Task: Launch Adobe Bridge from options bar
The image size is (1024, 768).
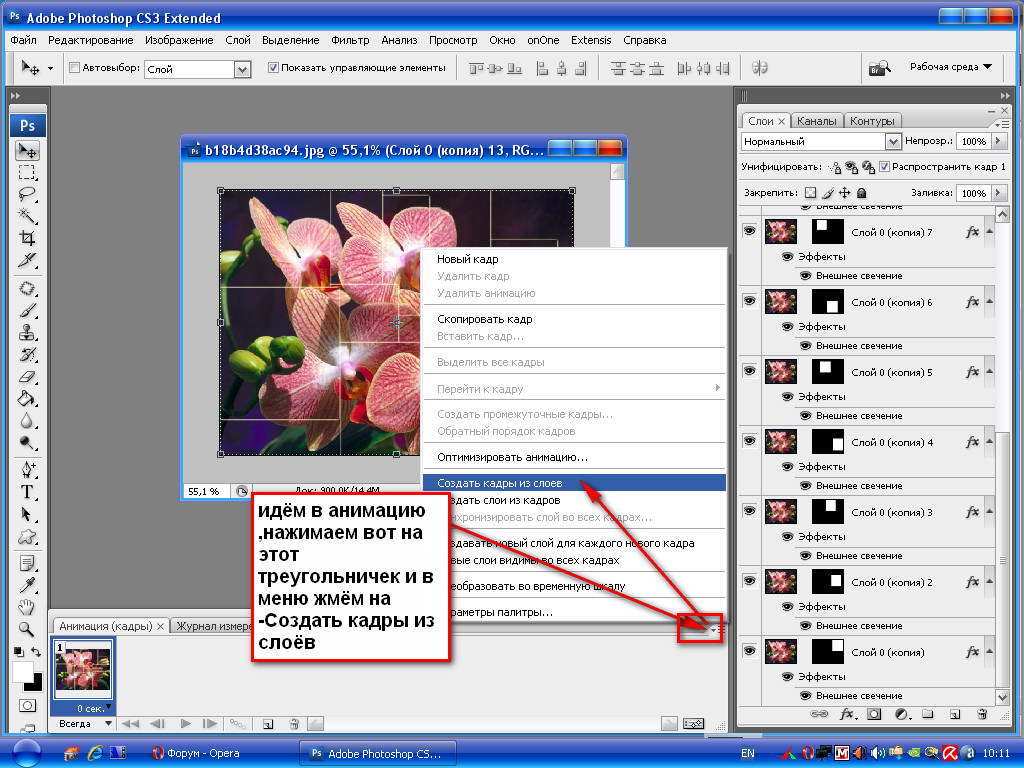Action: (x=879, y=67)
